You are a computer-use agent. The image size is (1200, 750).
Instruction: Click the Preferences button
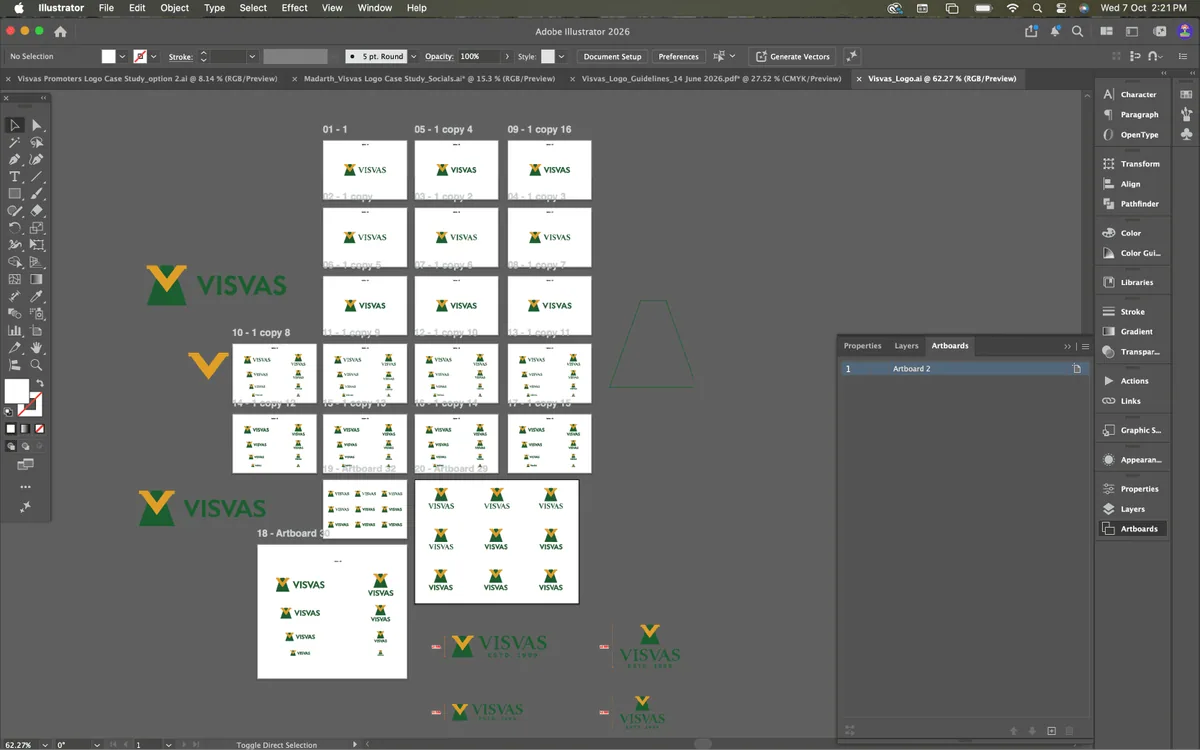point(678,57)
